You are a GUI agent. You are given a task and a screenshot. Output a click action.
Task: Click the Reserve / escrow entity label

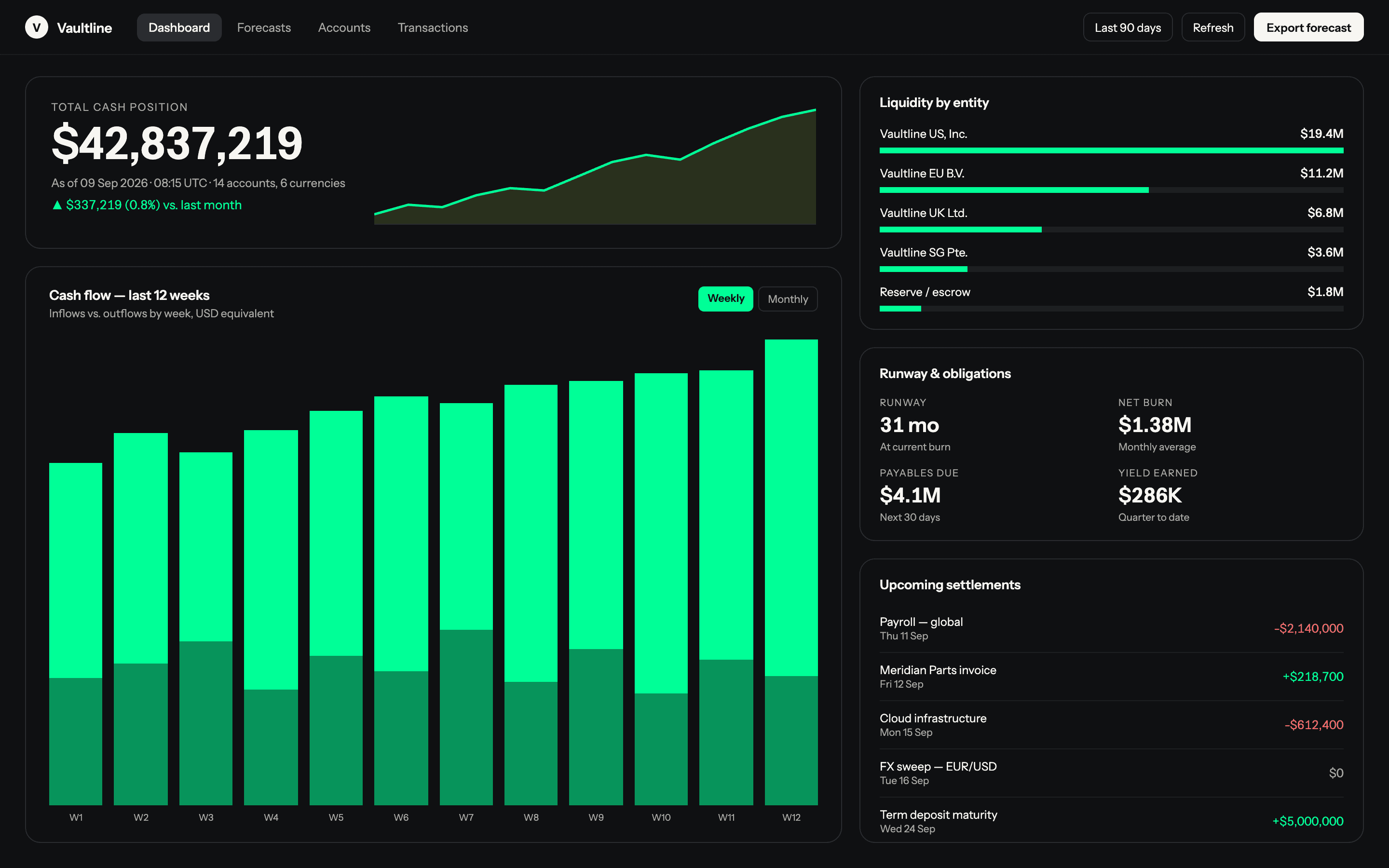pyautogui.click(x=925, y=292)
